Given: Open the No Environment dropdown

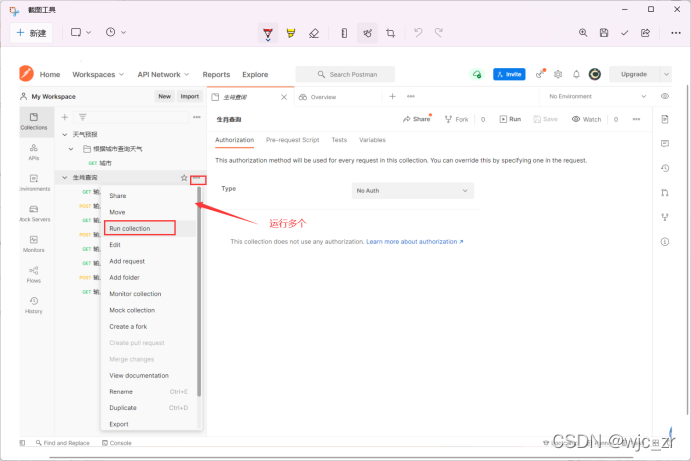Looking at the screenshot, I should (597, 96).
